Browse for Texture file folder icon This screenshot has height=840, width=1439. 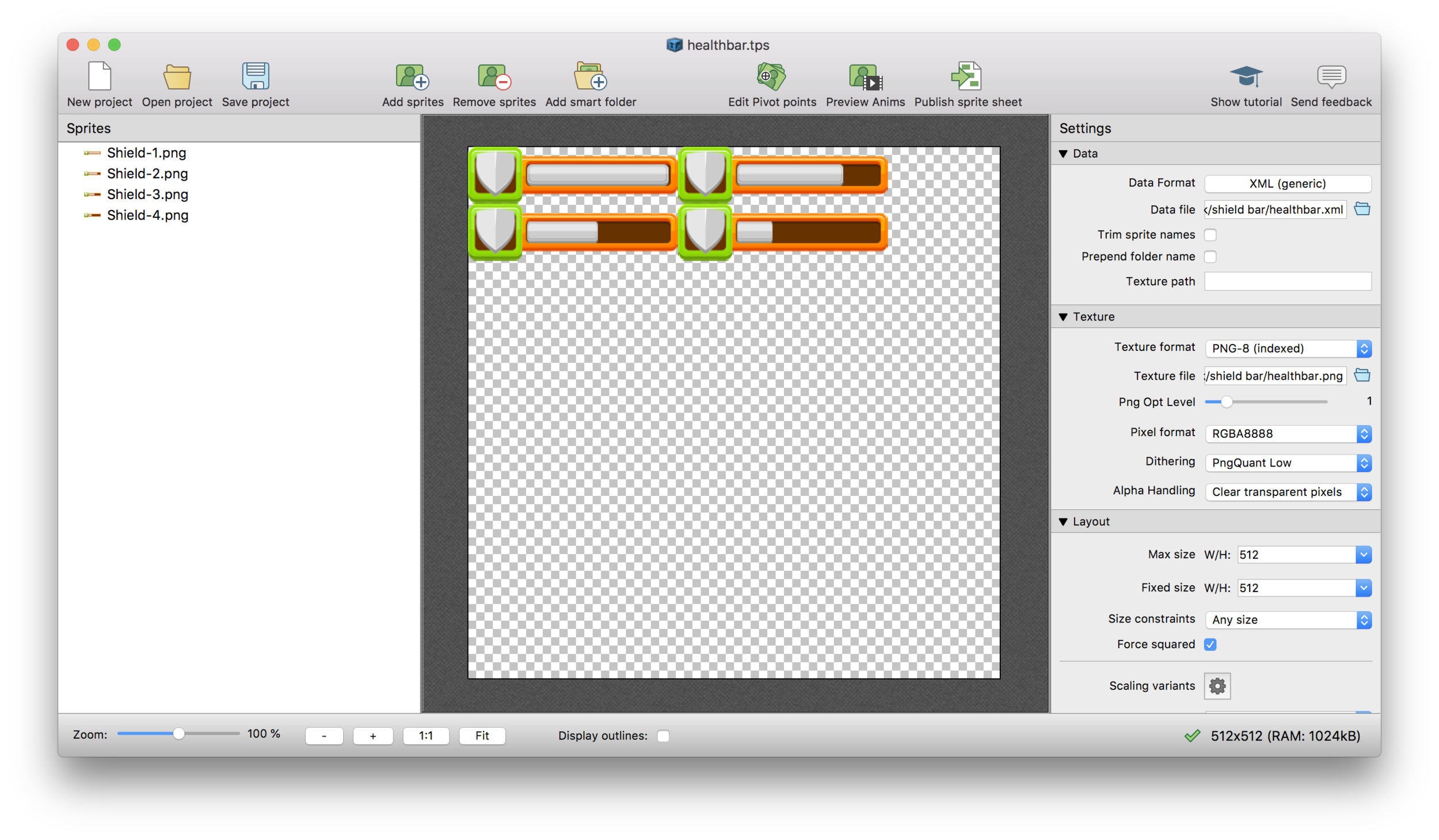coord(1362,375)
